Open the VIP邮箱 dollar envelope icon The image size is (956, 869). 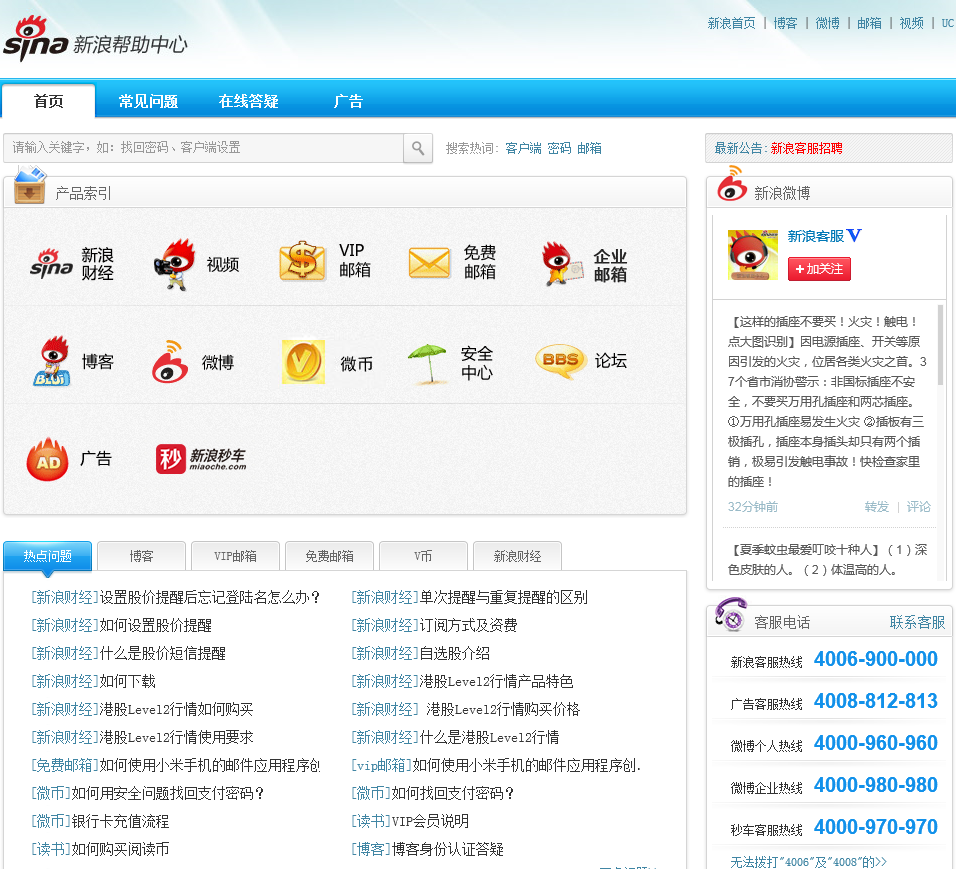[302, 261]
